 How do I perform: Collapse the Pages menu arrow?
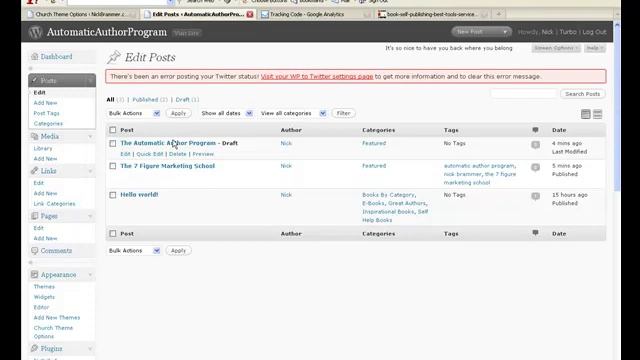click(x=90, y=216)
